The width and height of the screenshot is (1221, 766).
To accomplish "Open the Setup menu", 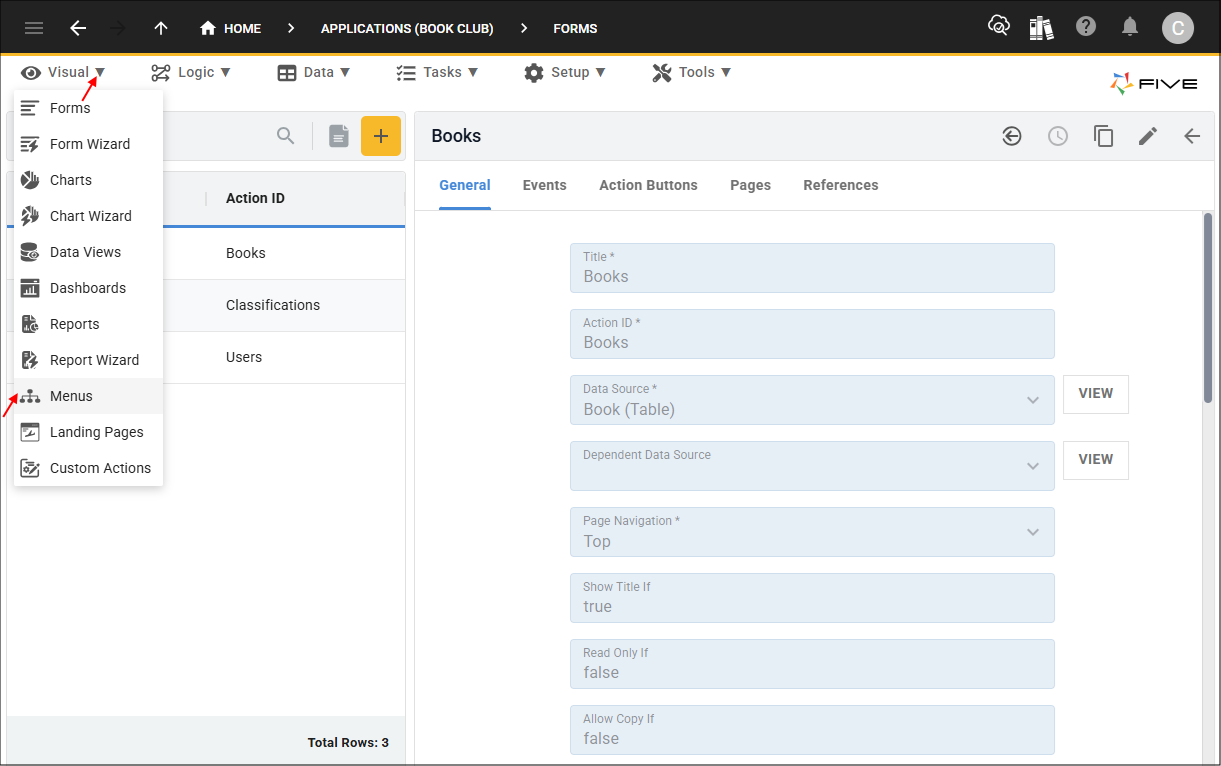I will coord(565,72).
